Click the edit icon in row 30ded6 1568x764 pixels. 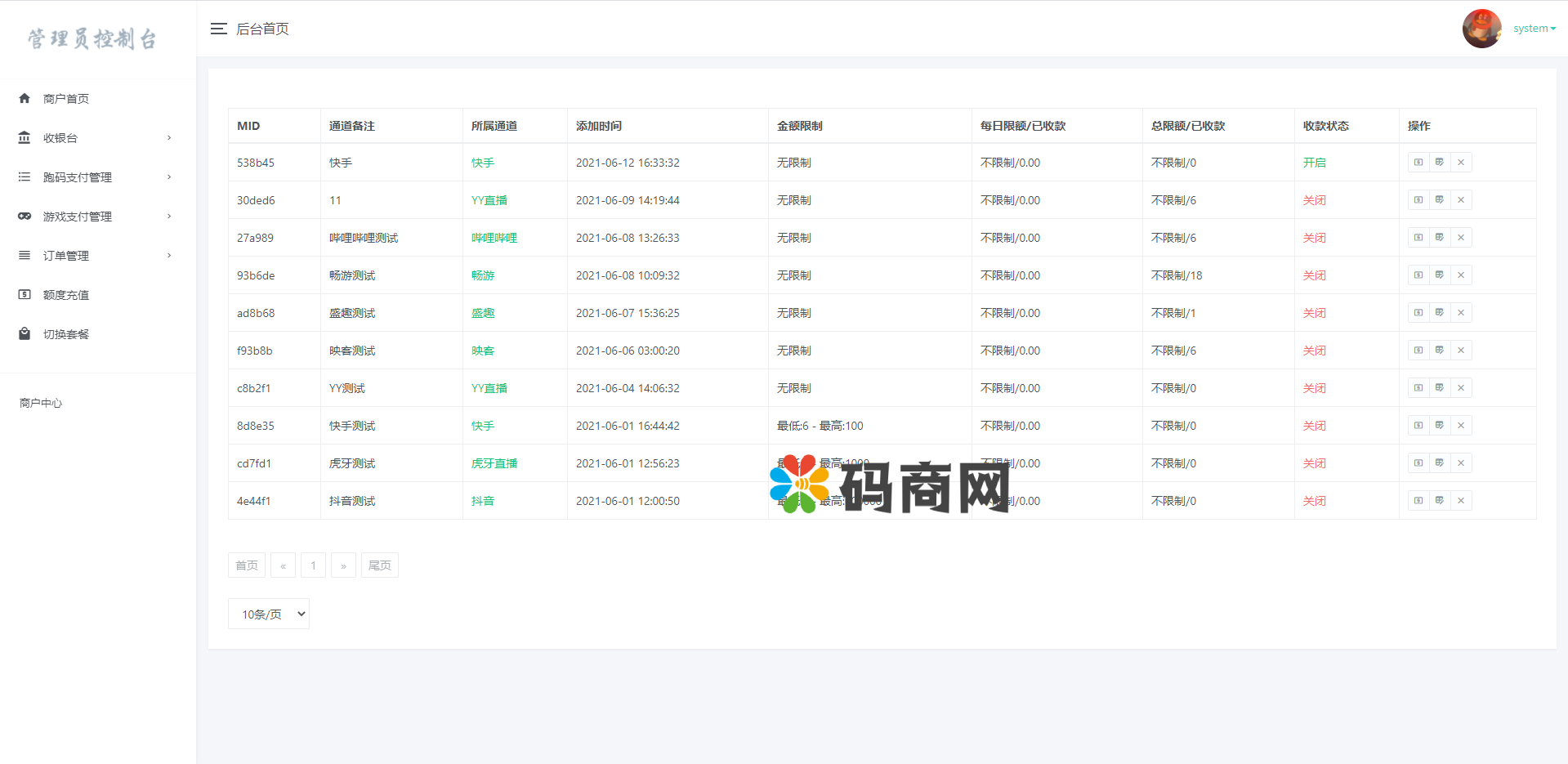(x=1440, y=200)
